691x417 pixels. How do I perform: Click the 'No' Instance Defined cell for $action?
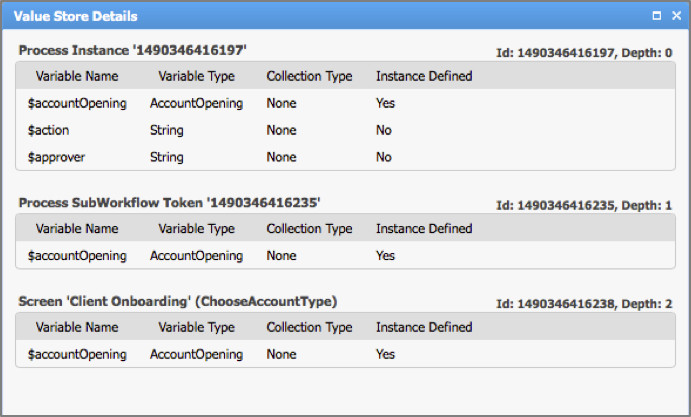pyautogui.click(x=384, y=130)
